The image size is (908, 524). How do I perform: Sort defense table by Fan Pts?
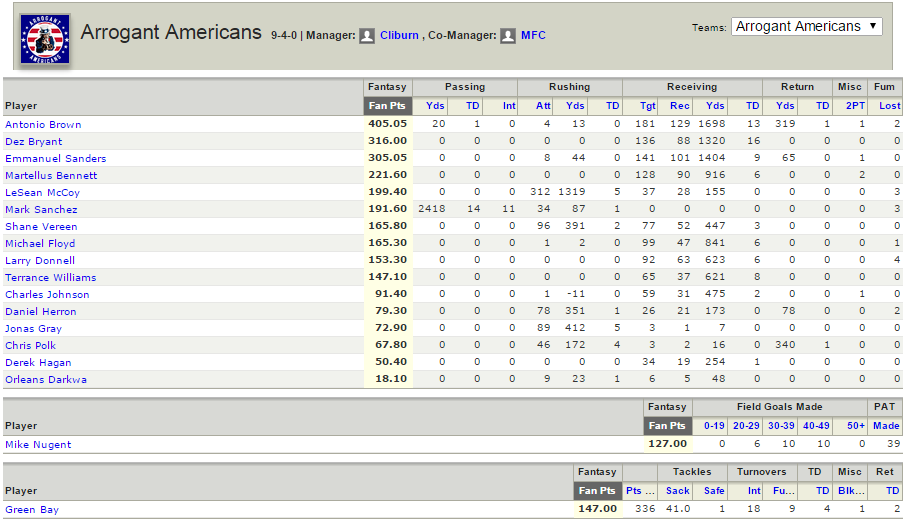click(x=597, y=490)
